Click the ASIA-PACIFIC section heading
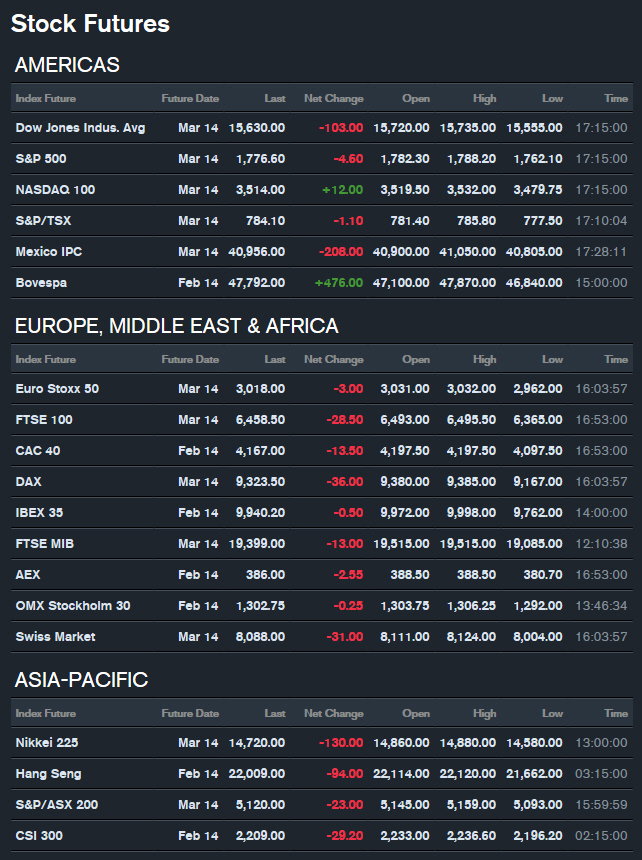The width and height of the screenshot is (642, 860). [x=81, y=681]
